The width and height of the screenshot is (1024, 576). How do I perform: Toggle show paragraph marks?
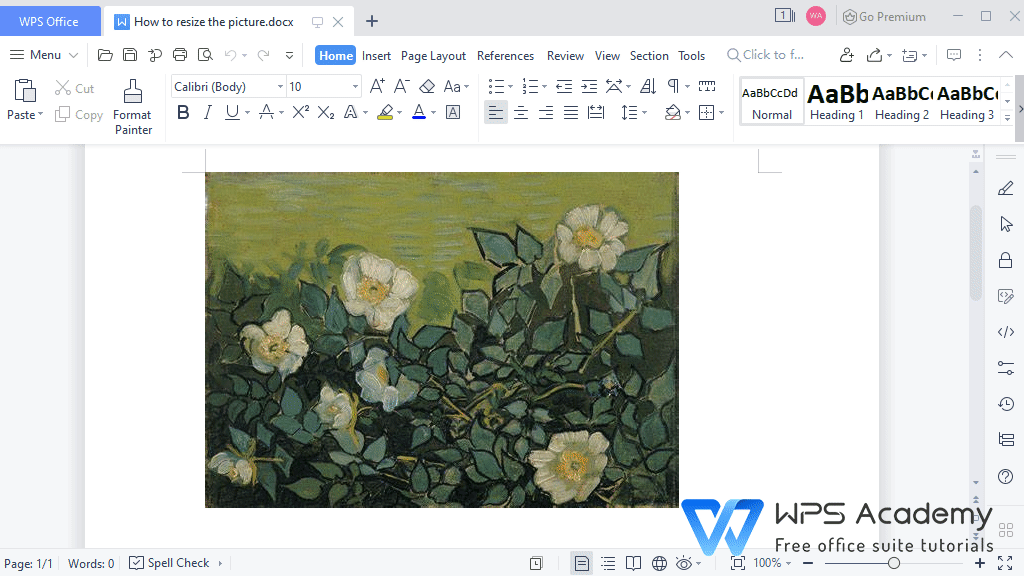coord(673,86)
